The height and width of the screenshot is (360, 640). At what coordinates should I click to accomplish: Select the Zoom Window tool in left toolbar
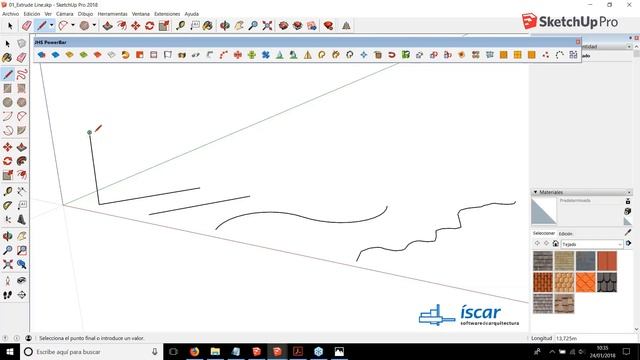(x=22, y=250)
